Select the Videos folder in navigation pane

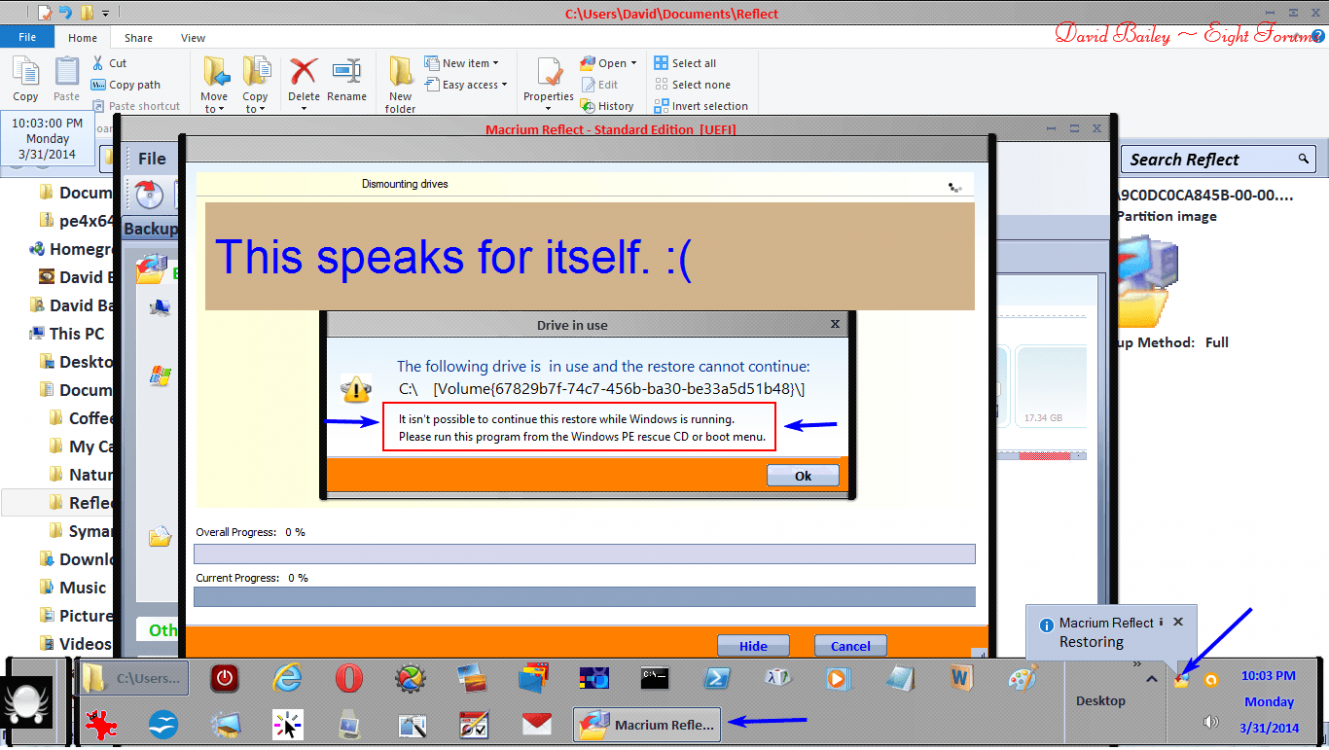click(x=75, y=643)
